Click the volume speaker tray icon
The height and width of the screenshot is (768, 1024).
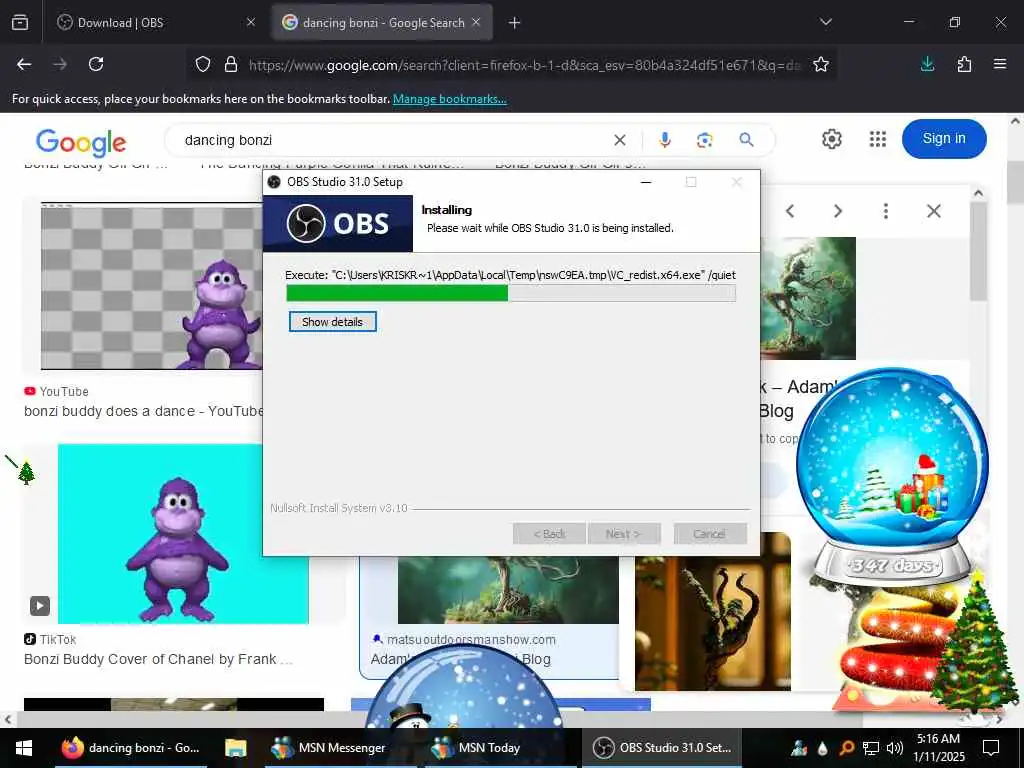point(895,748)
